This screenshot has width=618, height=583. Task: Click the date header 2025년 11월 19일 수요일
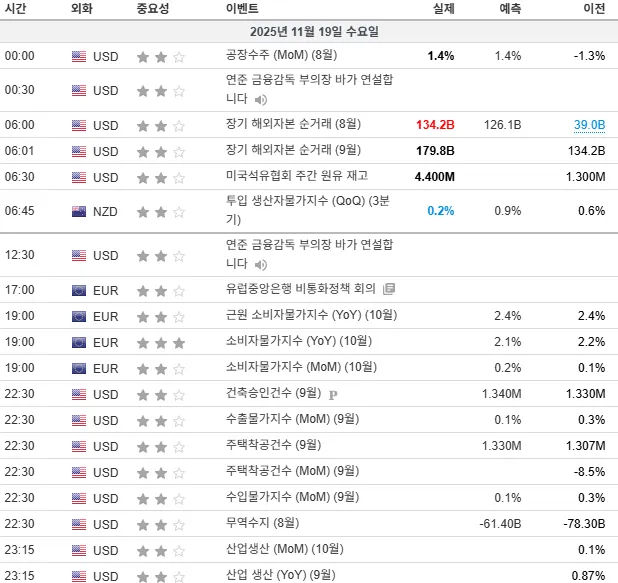[314, 32]
